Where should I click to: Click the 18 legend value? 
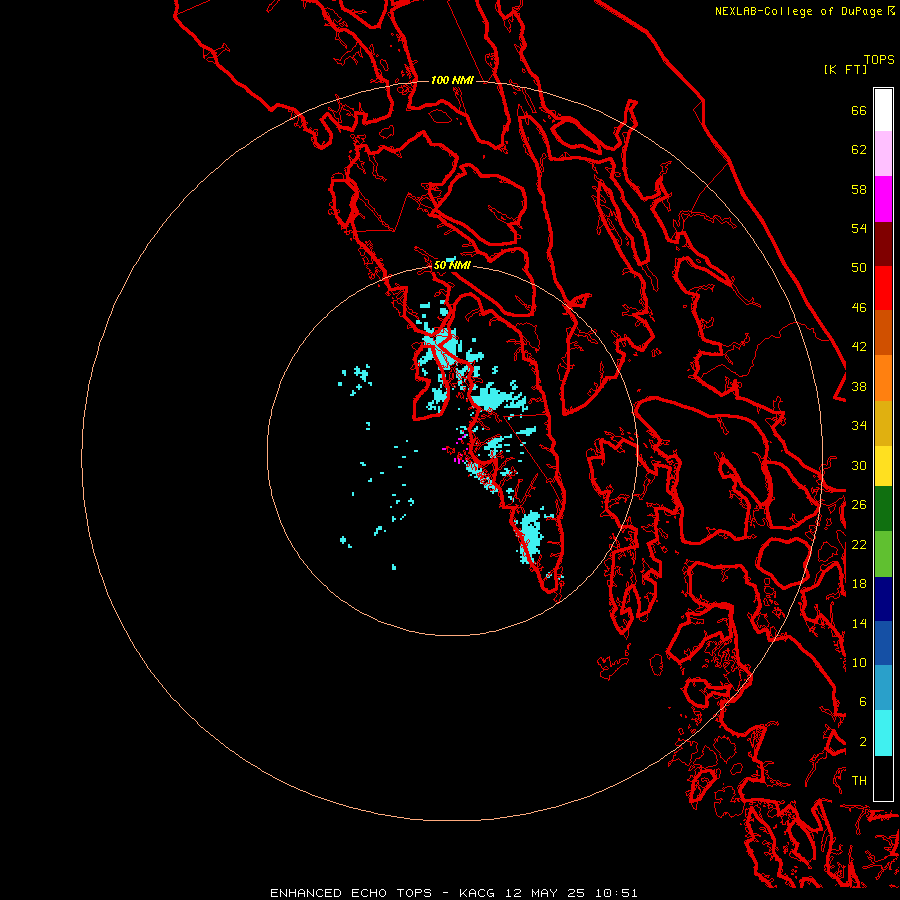point(859,584)
